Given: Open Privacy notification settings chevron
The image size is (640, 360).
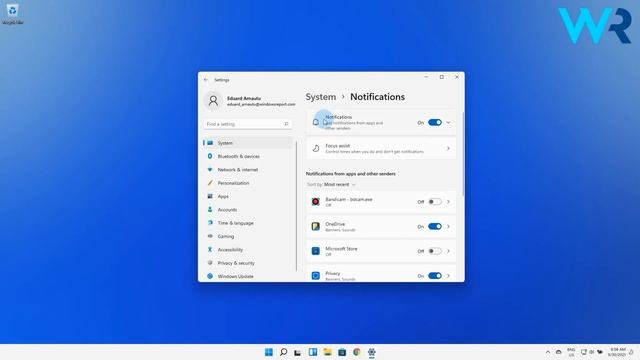Looking at the screenshot, I should click(x=448, y=276).
